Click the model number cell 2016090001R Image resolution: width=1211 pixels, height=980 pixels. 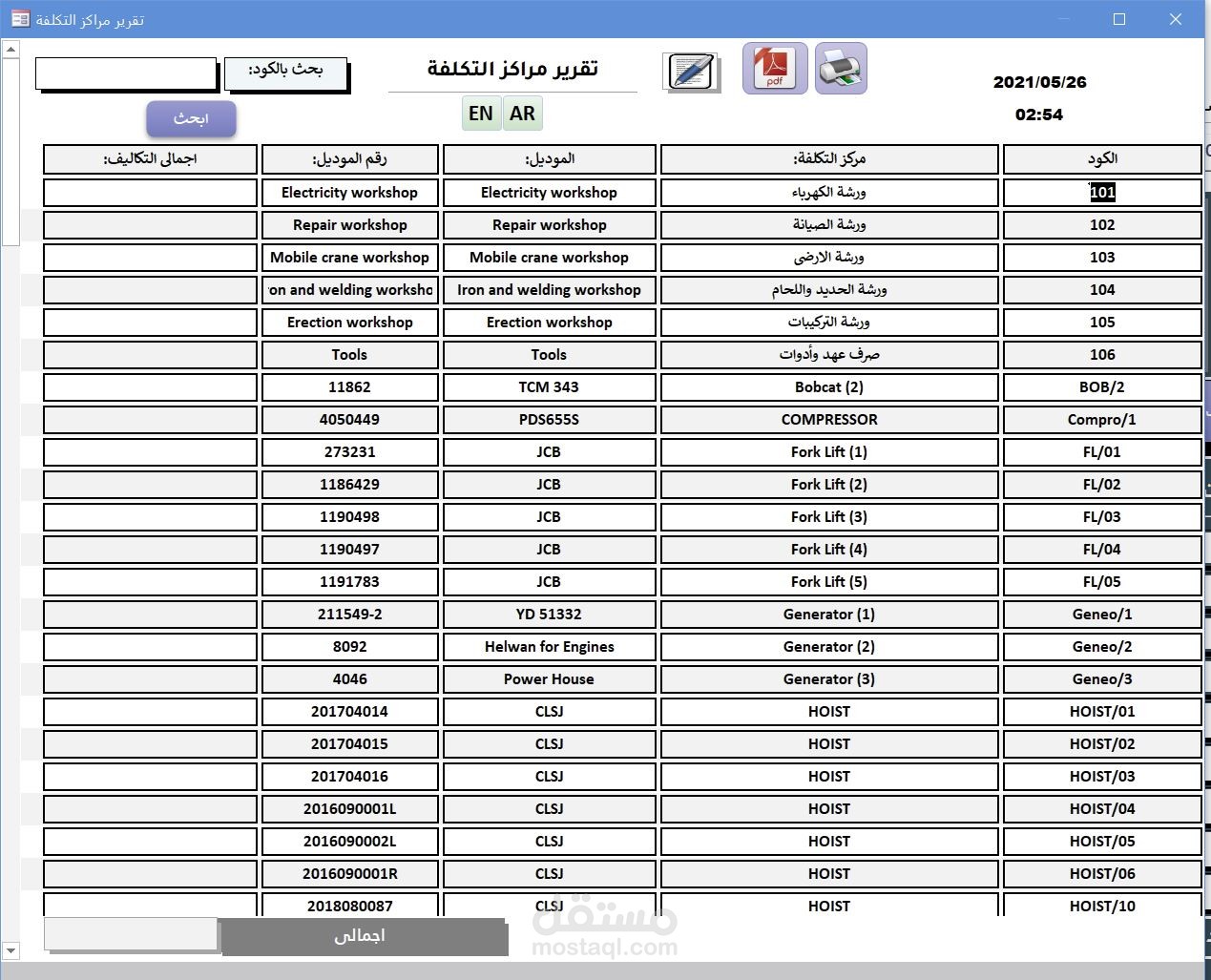click(x=349, y=873)
